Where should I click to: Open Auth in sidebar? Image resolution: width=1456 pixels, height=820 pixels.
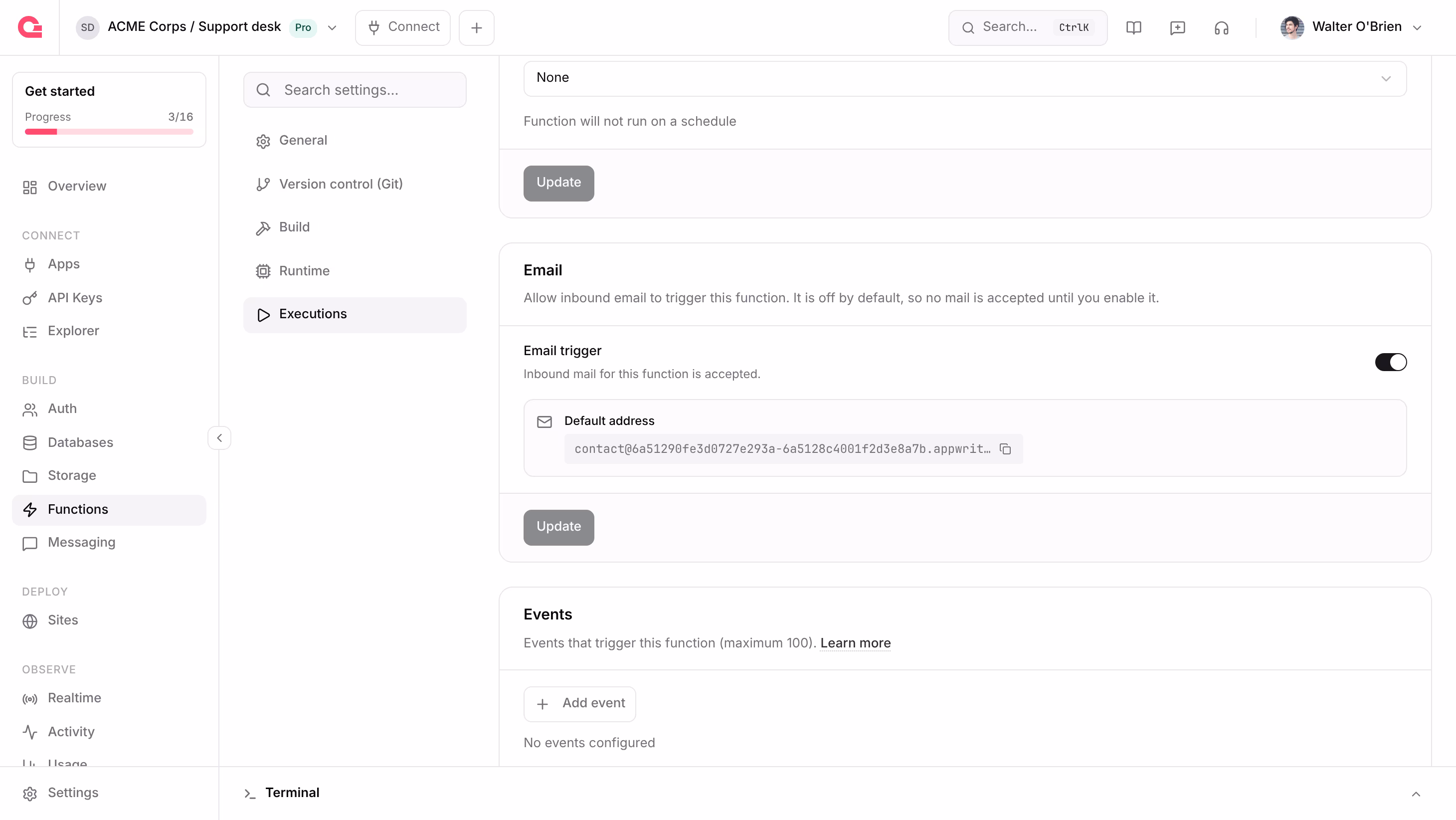pyautogui.click(x=109, y=409)
